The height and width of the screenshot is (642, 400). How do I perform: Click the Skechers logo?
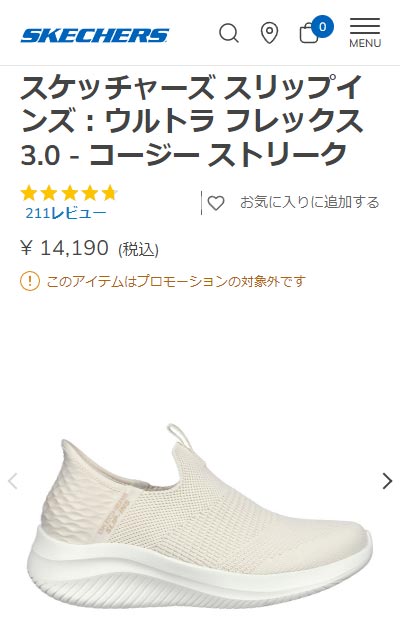click(95, 36)
